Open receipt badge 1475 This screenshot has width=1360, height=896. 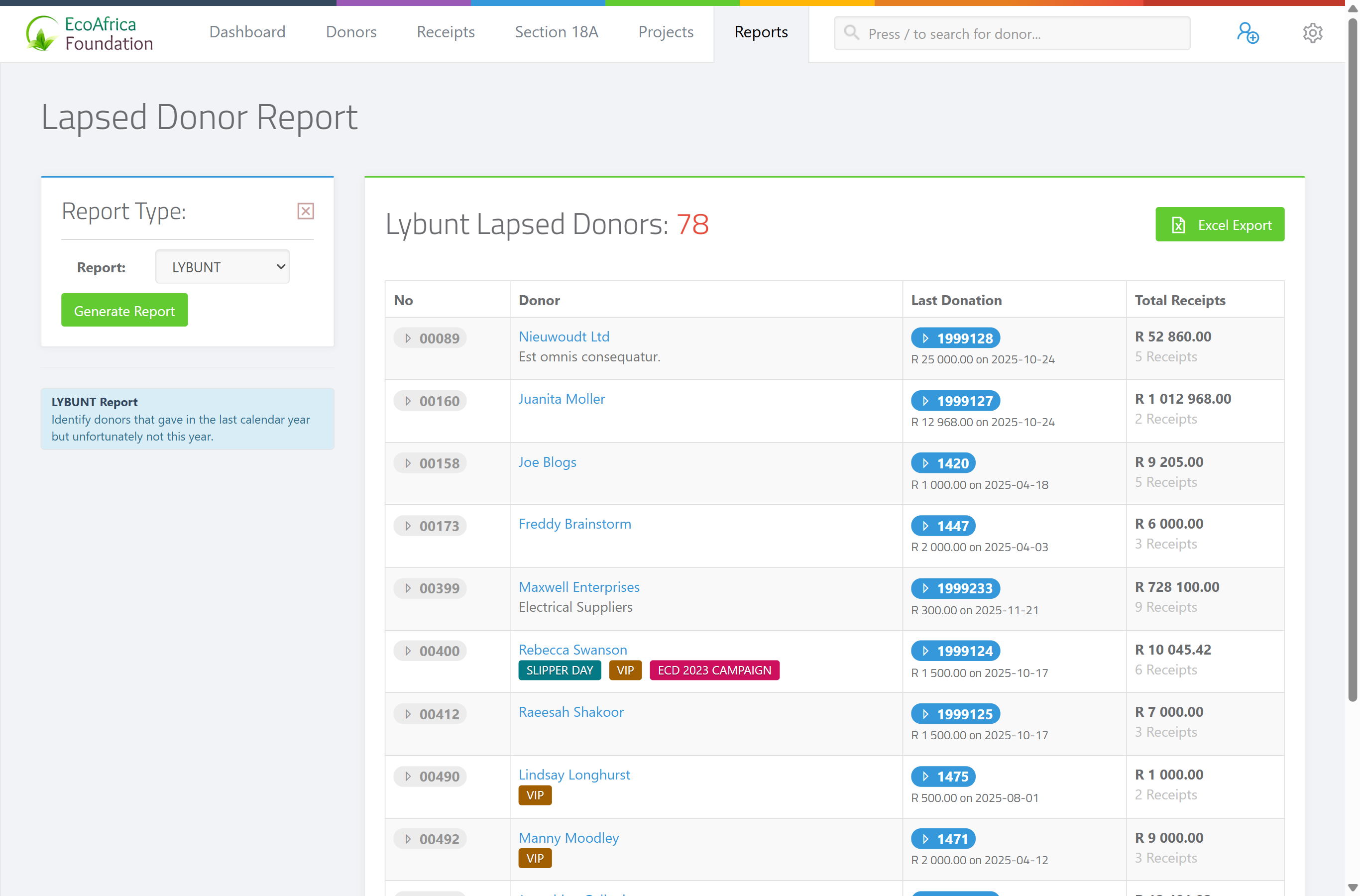click(x=943, y=776)
